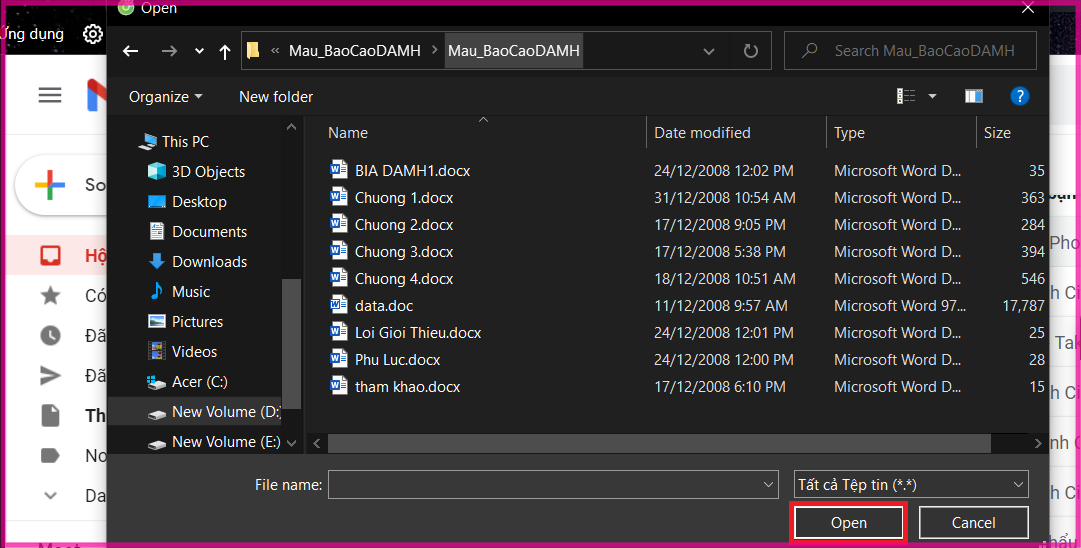This screenshot has width=1081, height=548.
Task: Go up one folder level
Action: tap(225, 52)
